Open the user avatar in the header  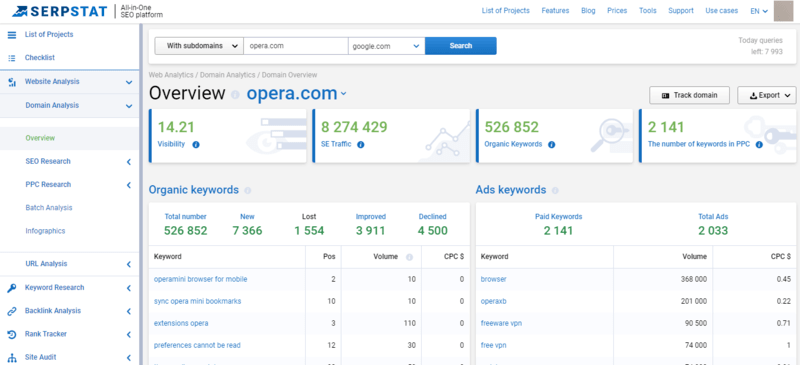(x=784, y=11)
